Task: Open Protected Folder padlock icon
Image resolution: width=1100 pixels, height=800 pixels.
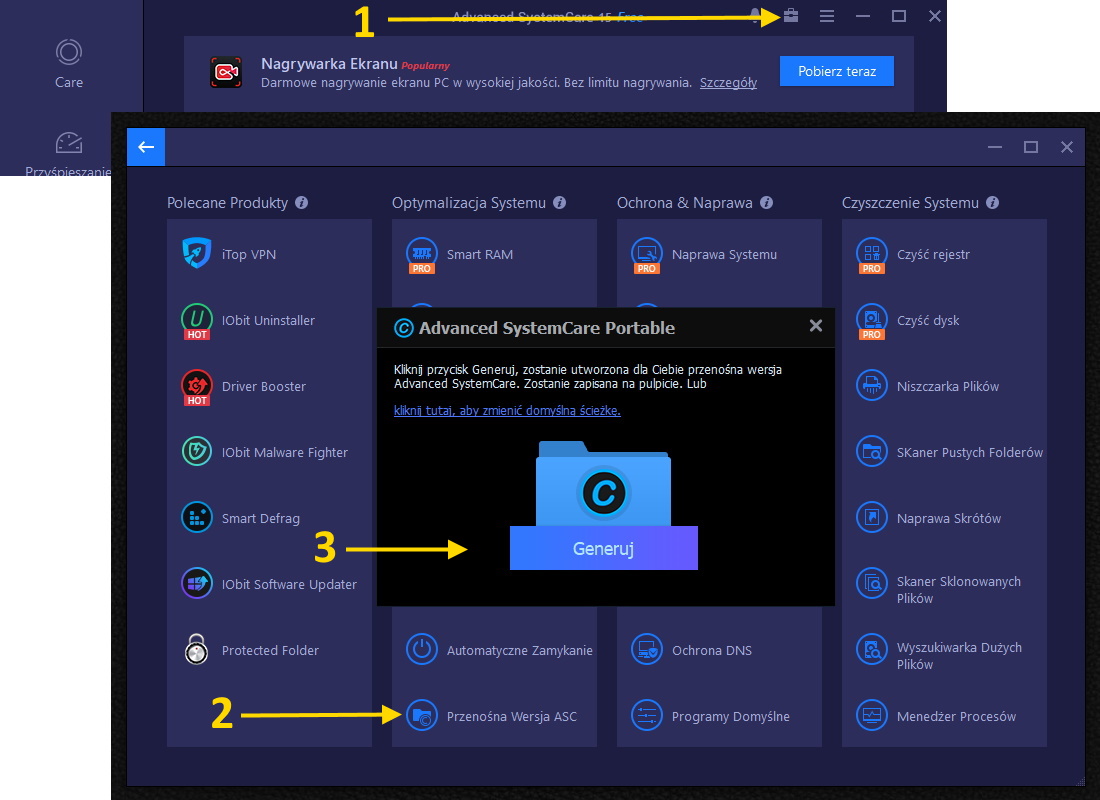Action: coord(196,649)
